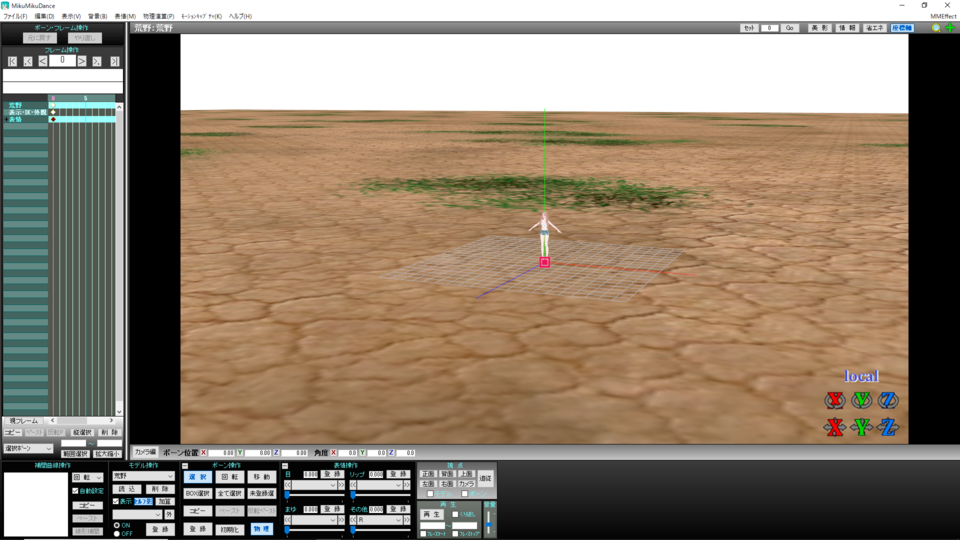Go to next frame with > arrow

tap(82, 61)
